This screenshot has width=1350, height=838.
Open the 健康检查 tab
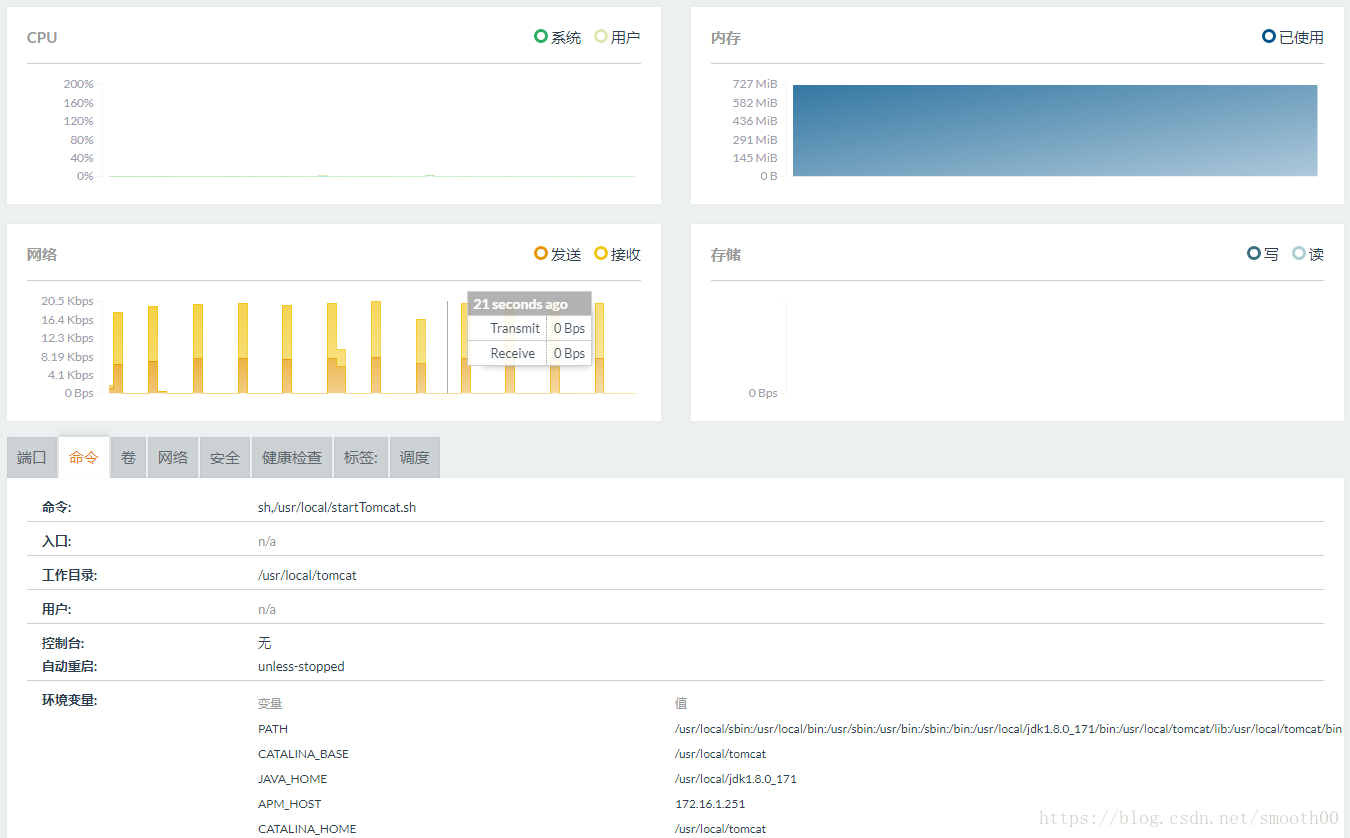292,458
